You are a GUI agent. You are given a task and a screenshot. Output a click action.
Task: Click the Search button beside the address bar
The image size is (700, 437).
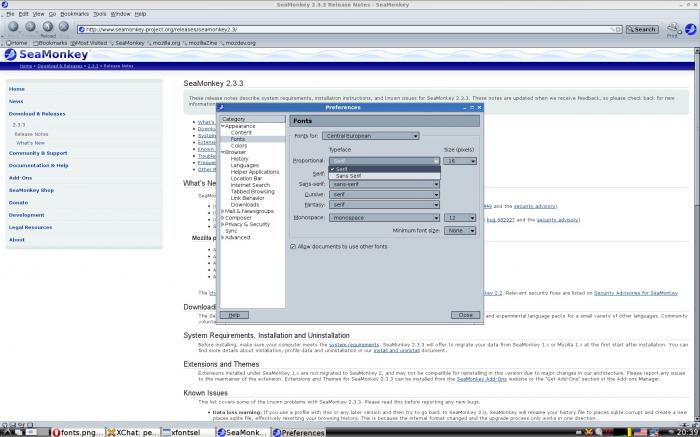tap(642, 29)
